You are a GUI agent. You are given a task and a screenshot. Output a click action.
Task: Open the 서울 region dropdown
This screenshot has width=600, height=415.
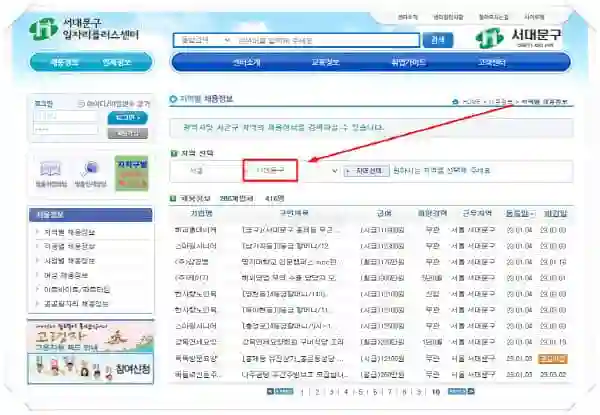tap(206, 171)
